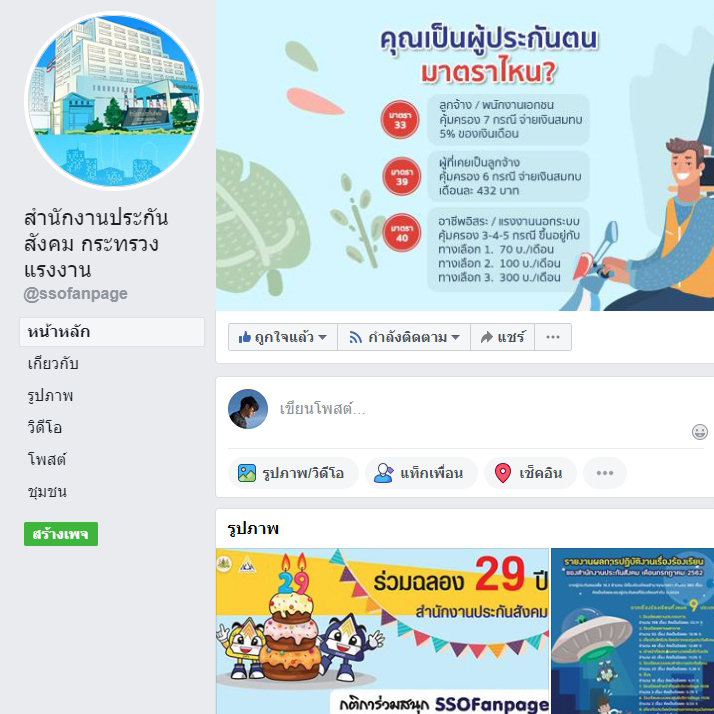Click the thumbs-up icon on ถูกใจแล้ว
Screen dimensions: 714x714
click(x=245, y=337)
